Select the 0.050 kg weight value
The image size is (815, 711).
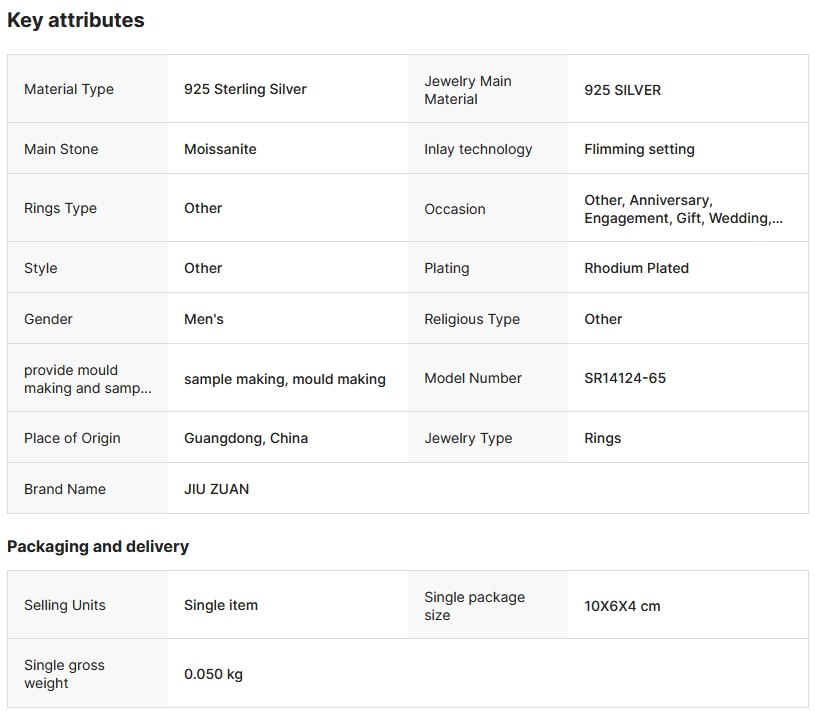pos(213,674)
